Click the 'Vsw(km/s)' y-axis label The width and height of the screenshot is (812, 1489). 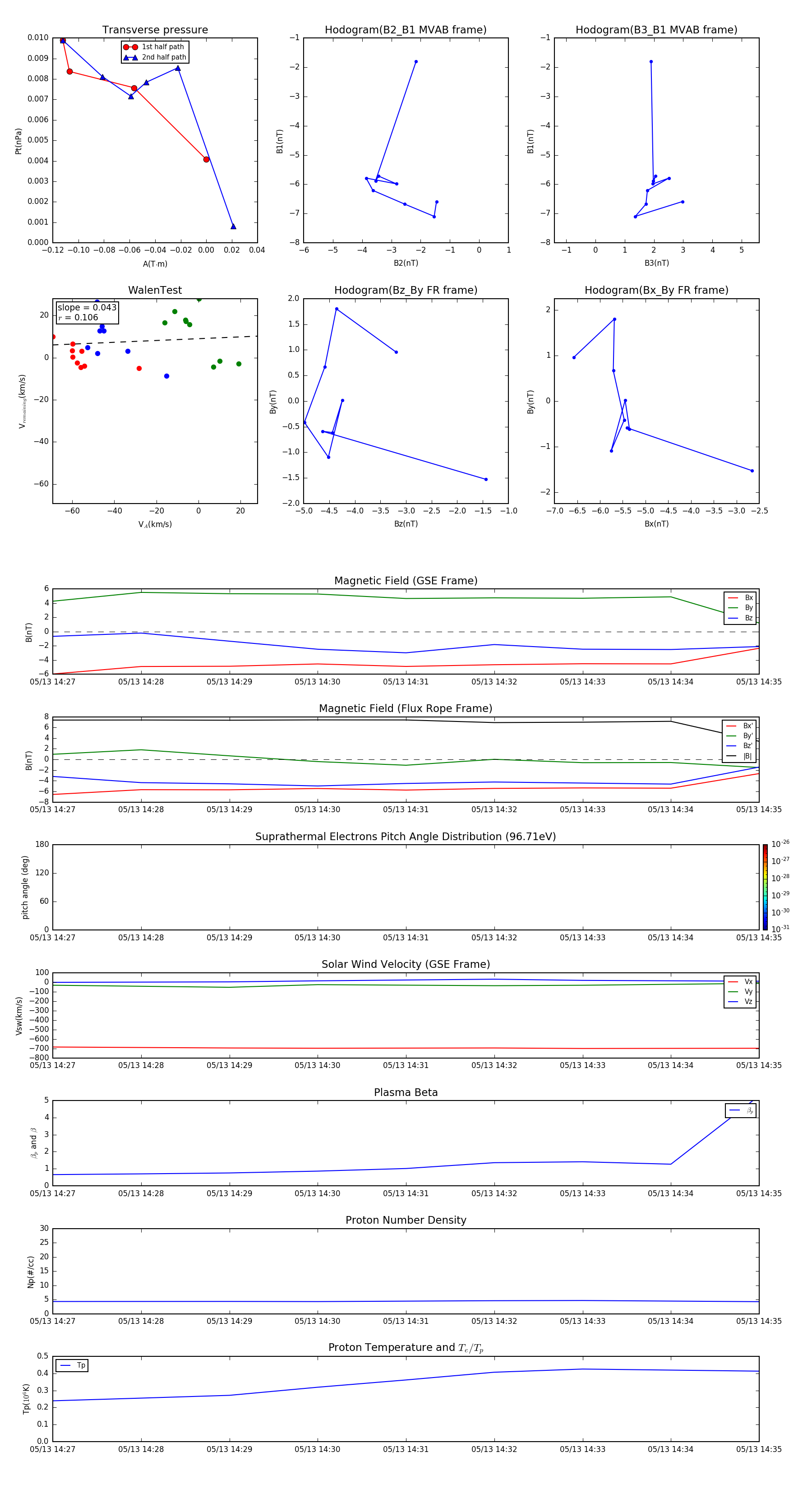coord(18,1016)
